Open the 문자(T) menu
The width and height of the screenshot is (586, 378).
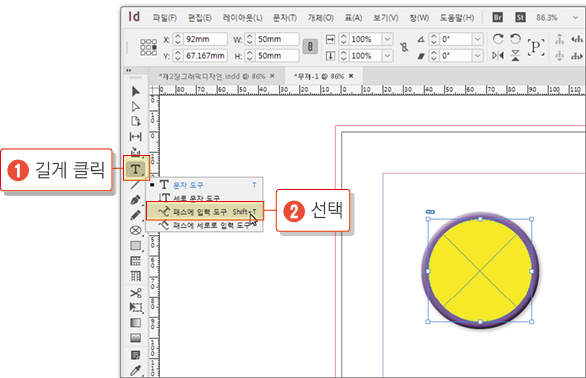285,18
